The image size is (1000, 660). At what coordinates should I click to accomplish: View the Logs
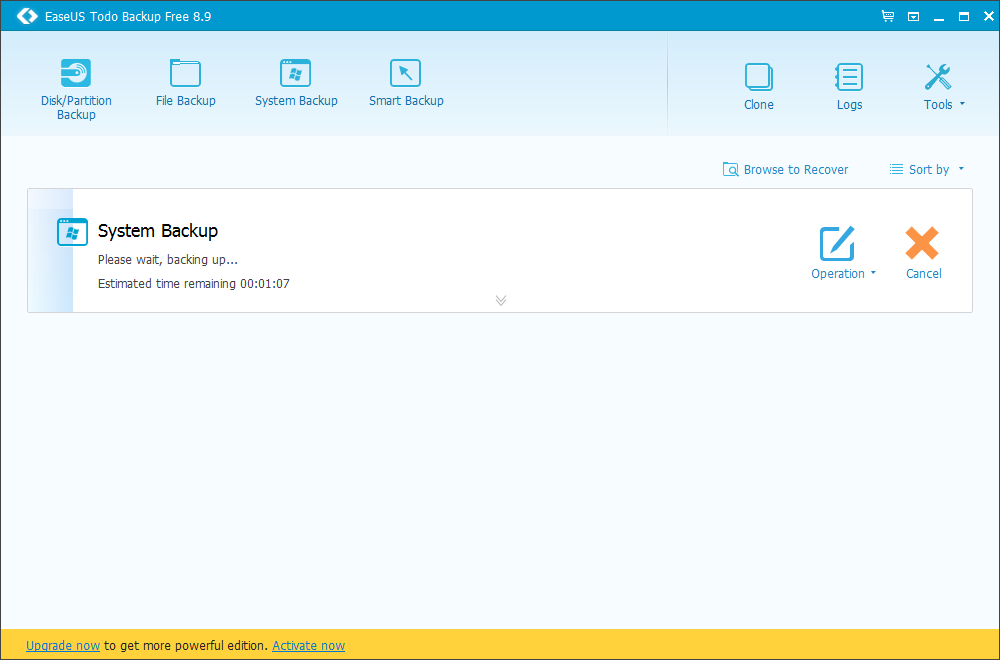point(849,87)
